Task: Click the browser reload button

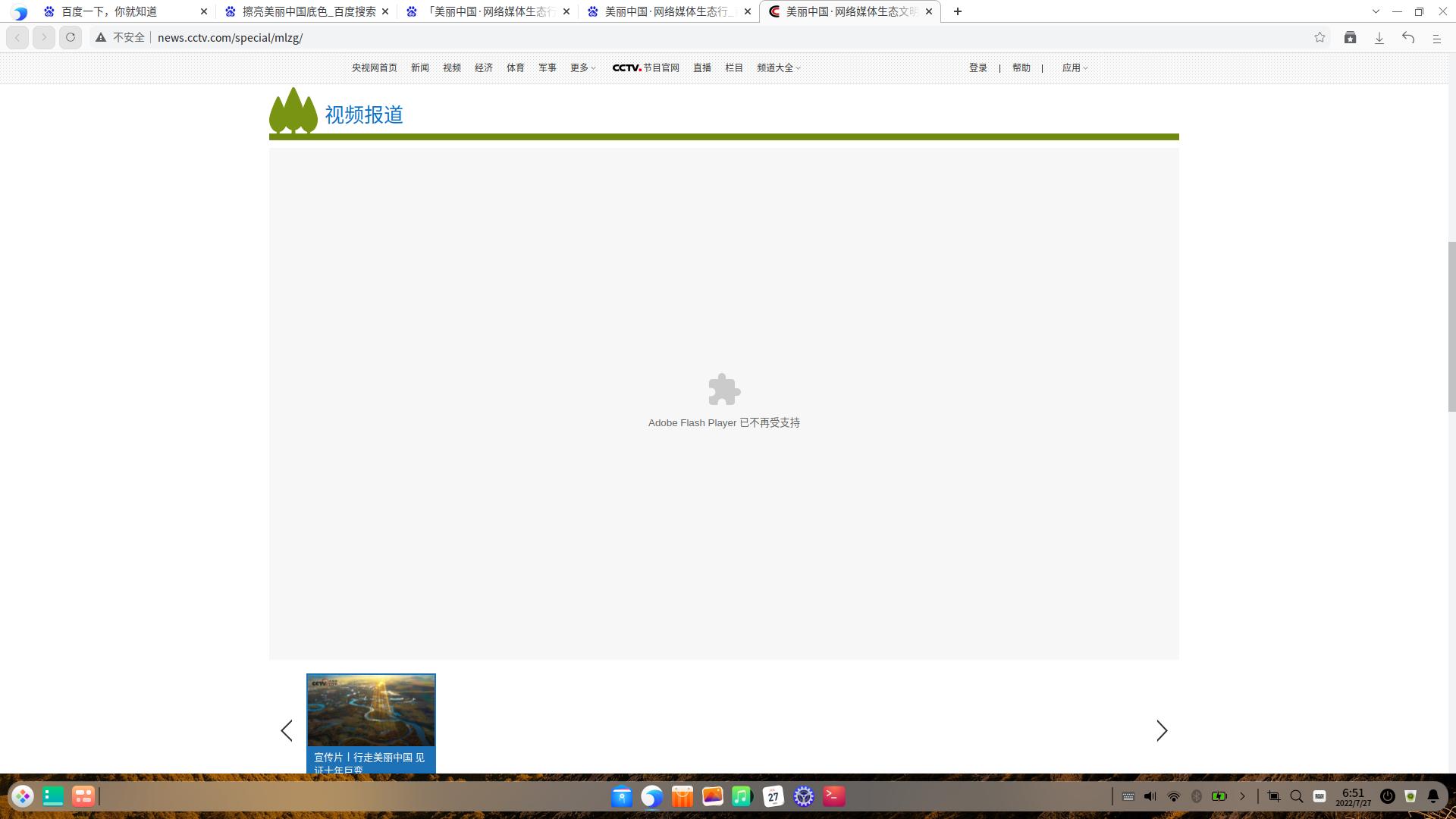Action: tap(71, 37)
